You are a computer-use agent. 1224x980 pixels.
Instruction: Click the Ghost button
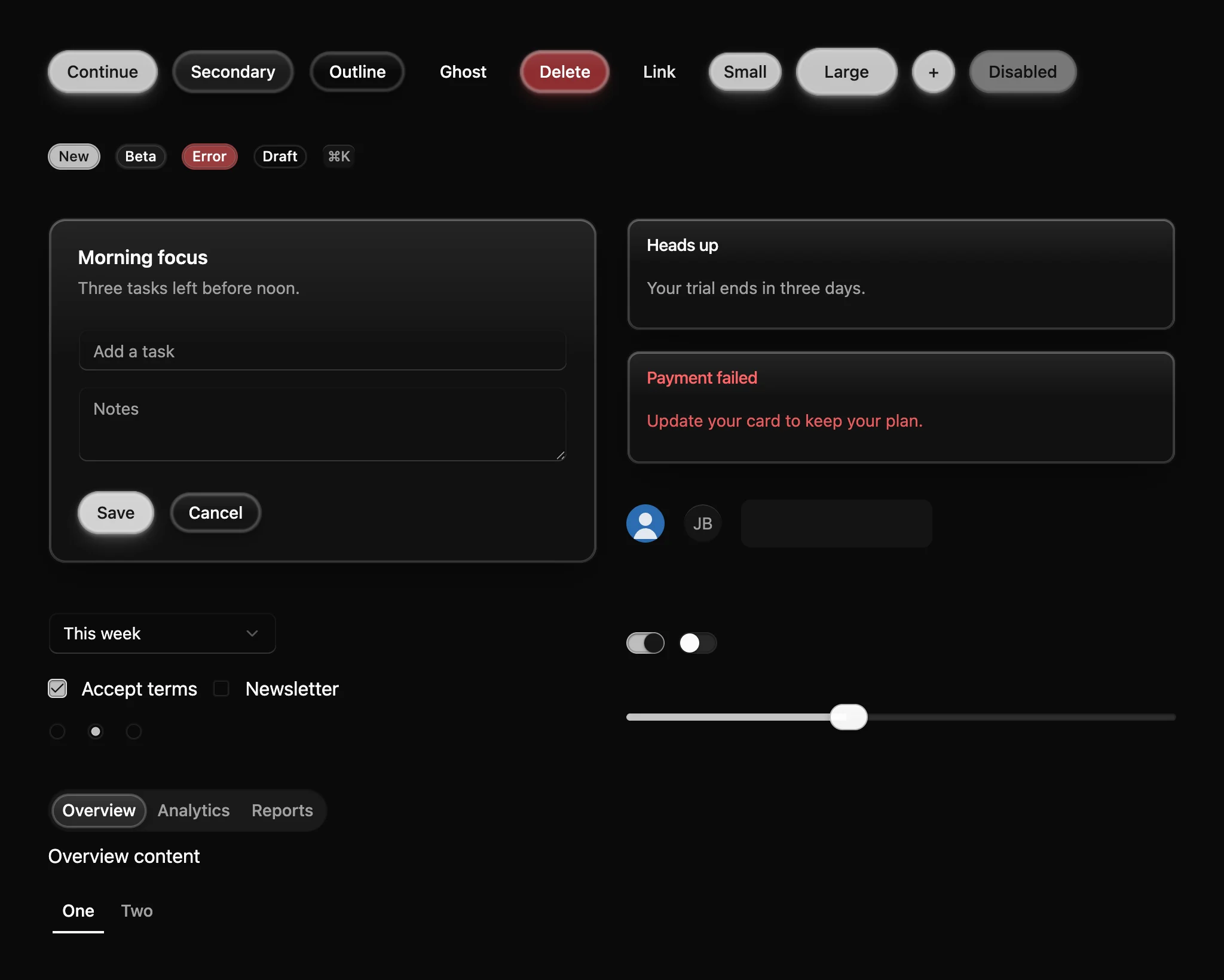click(x=463, y=72)
